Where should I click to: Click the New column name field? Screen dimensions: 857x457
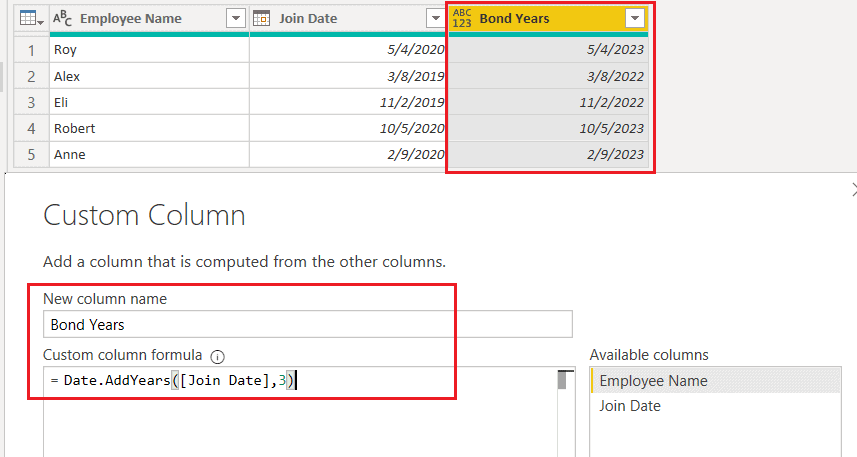(x=308, y=324)
